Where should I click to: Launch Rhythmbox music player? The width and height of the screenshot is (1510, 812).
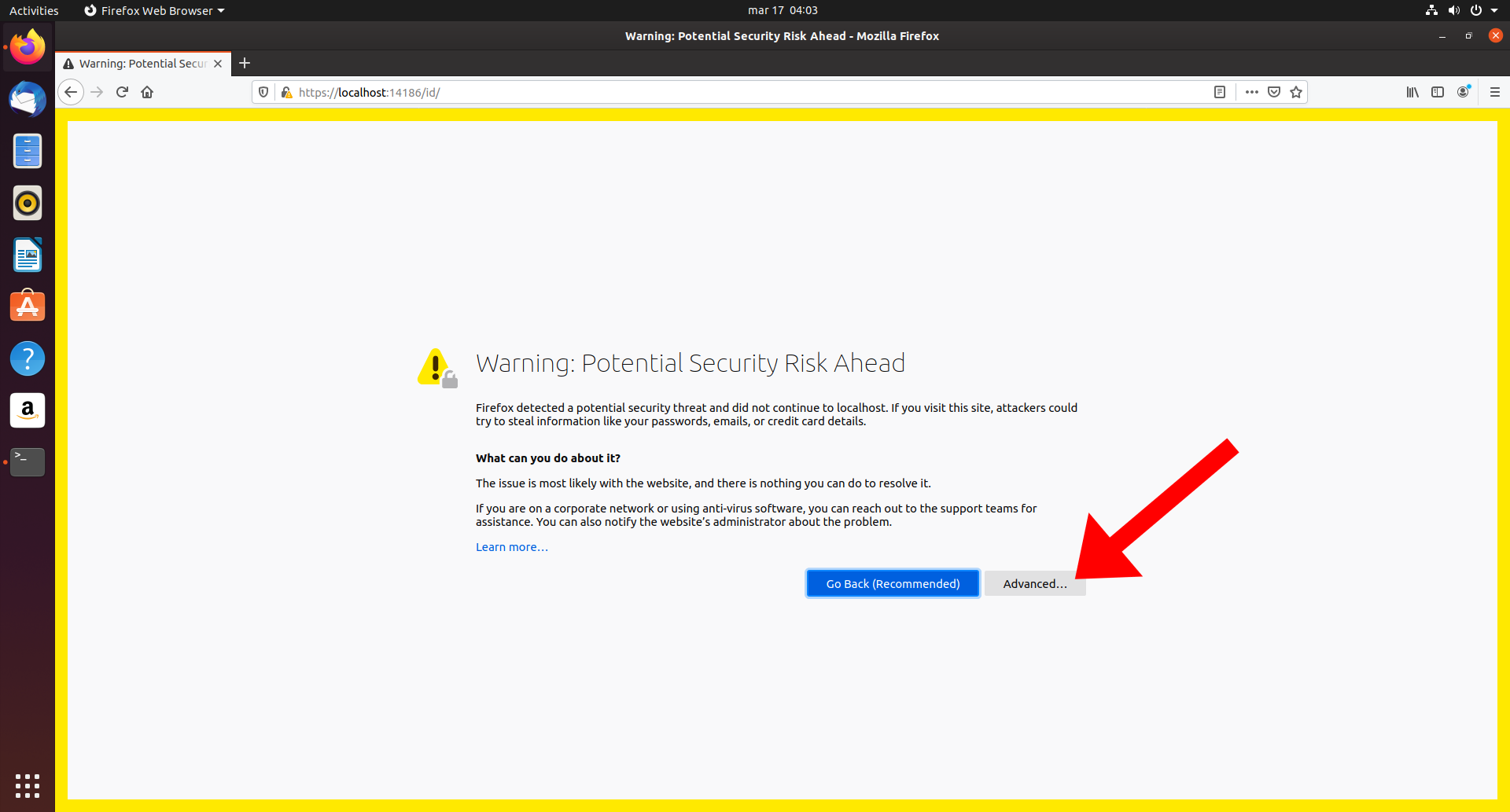click(28, 203)
